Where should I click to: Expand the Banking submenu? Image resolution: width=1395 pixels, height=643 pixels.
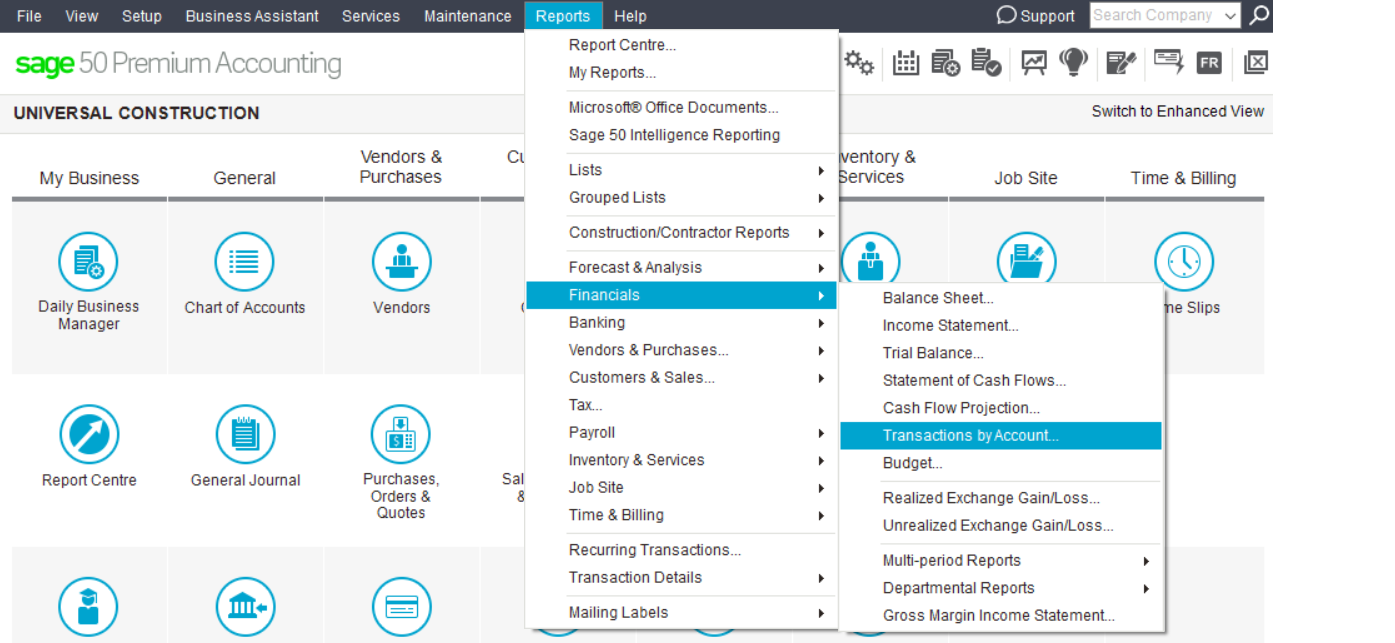[682, 323]
